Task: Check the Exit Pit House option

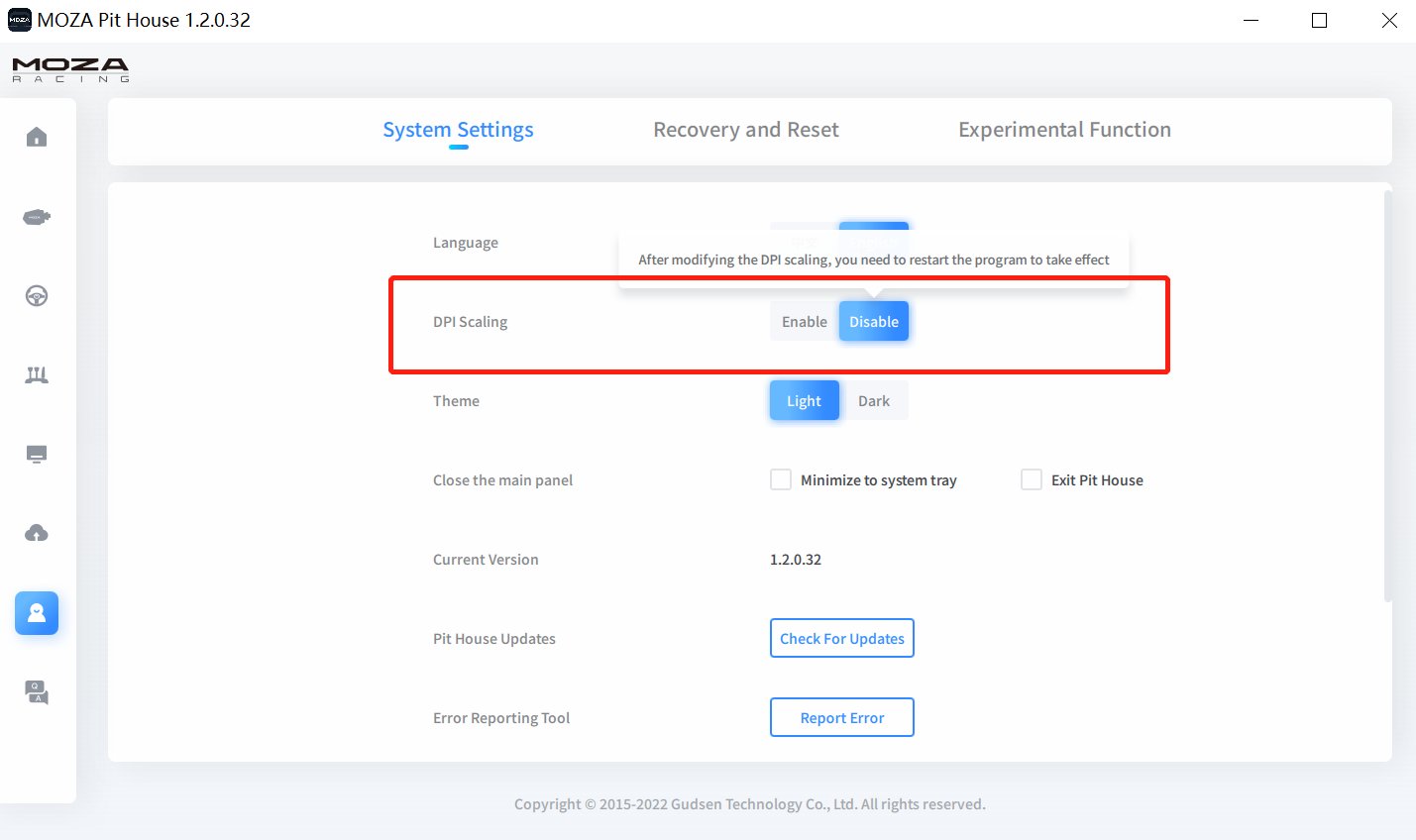Action: (1032, 479)
